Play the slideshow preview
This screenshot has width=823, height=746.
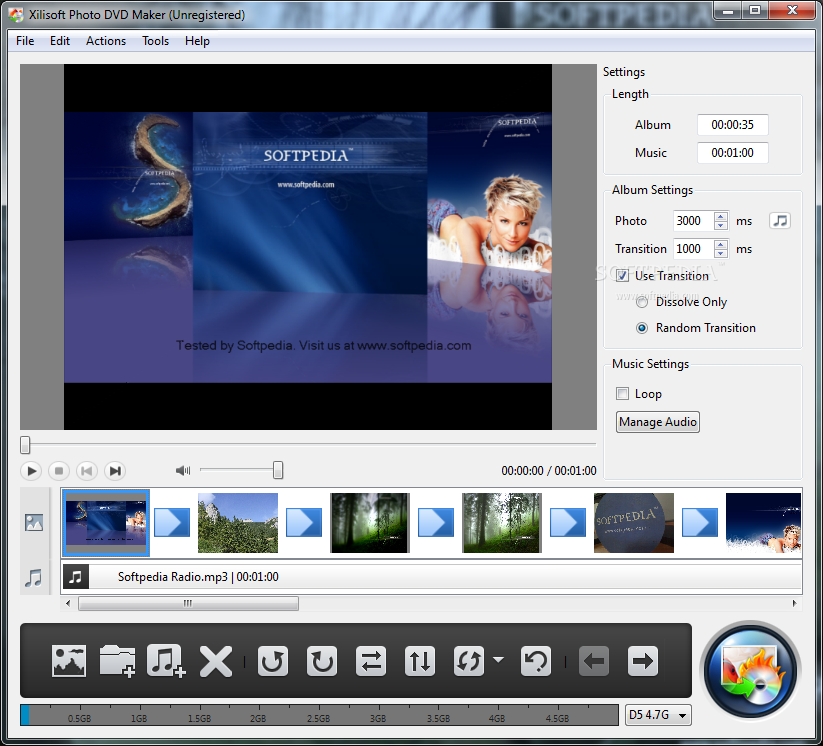(x=31, y=471)
